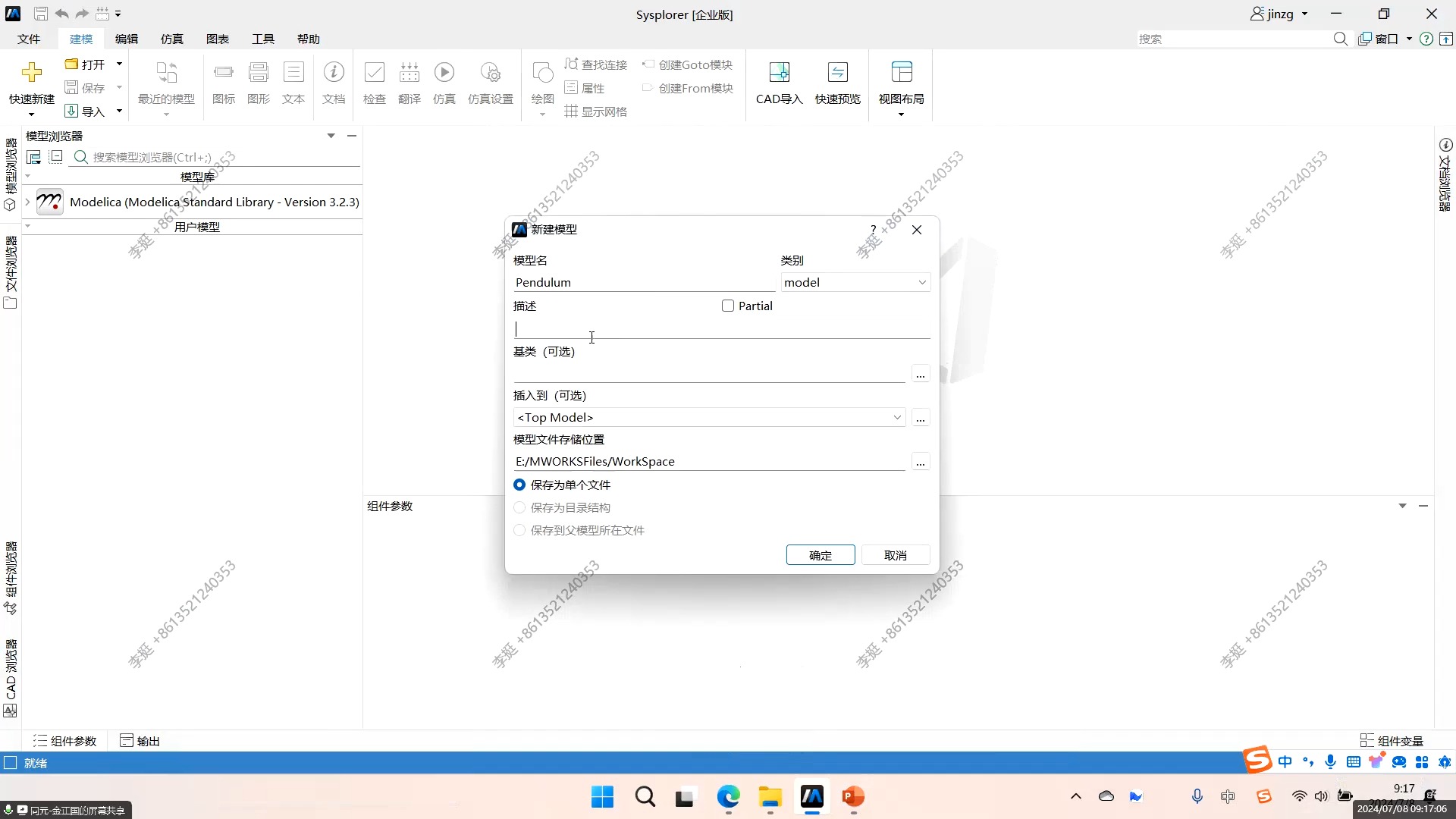
Task: Open the 导入 dropdown arrow
Action: pyautogui.click(x=119, y=111)
